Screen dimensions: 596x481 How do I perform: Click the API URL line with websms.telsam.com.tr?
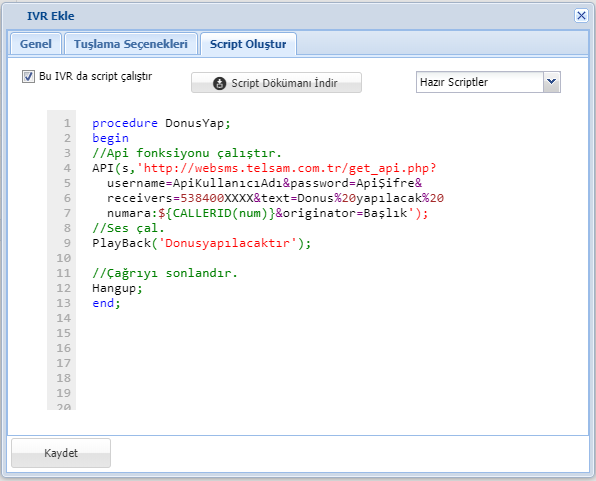pyautogui.click(x=264, y=168)
